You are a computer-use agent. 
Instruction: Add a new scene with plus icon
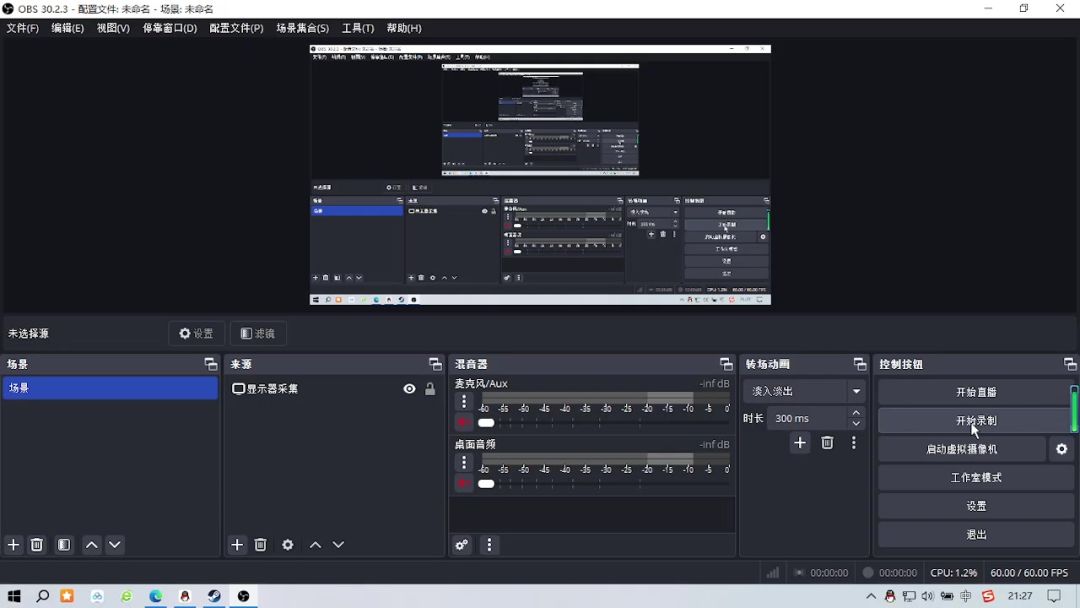pyautogui.click(x=14, y=545)
